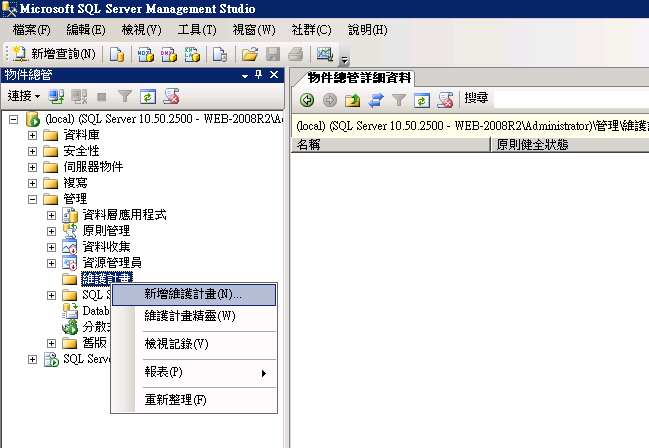Expand the 資料層應用程式 node
Image resolution: width=649 pixels, height=448 pixels.
(51, 215)
